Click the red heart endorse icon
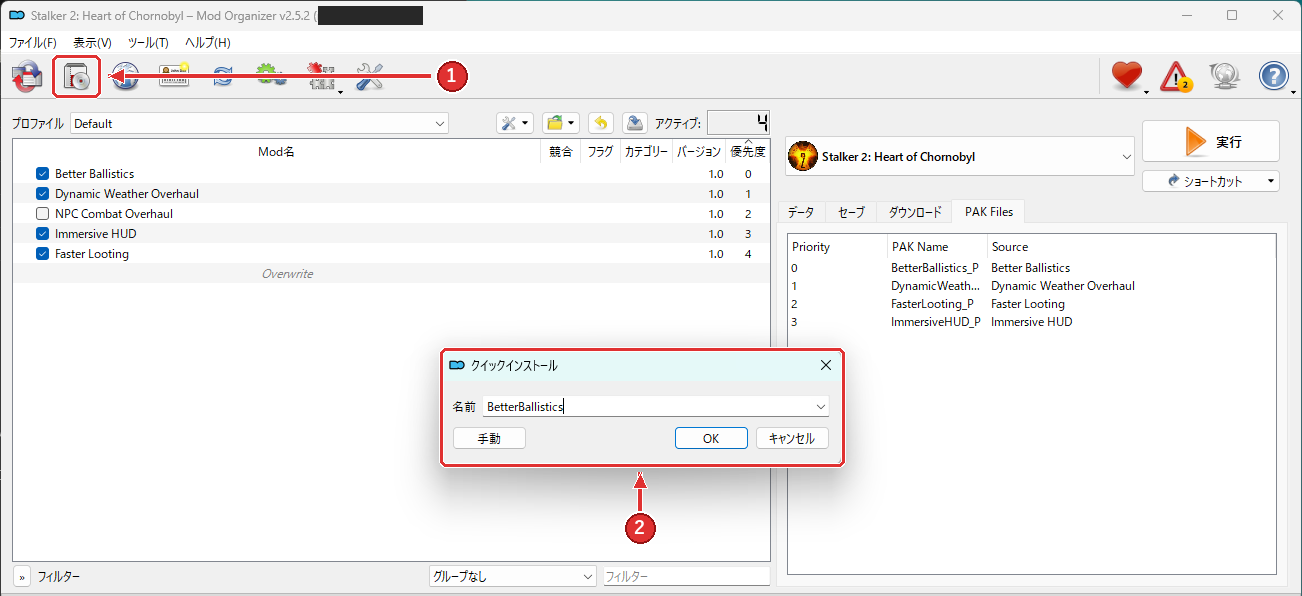Screen dimensions: 1302x596 click(x=1127, y=77)
